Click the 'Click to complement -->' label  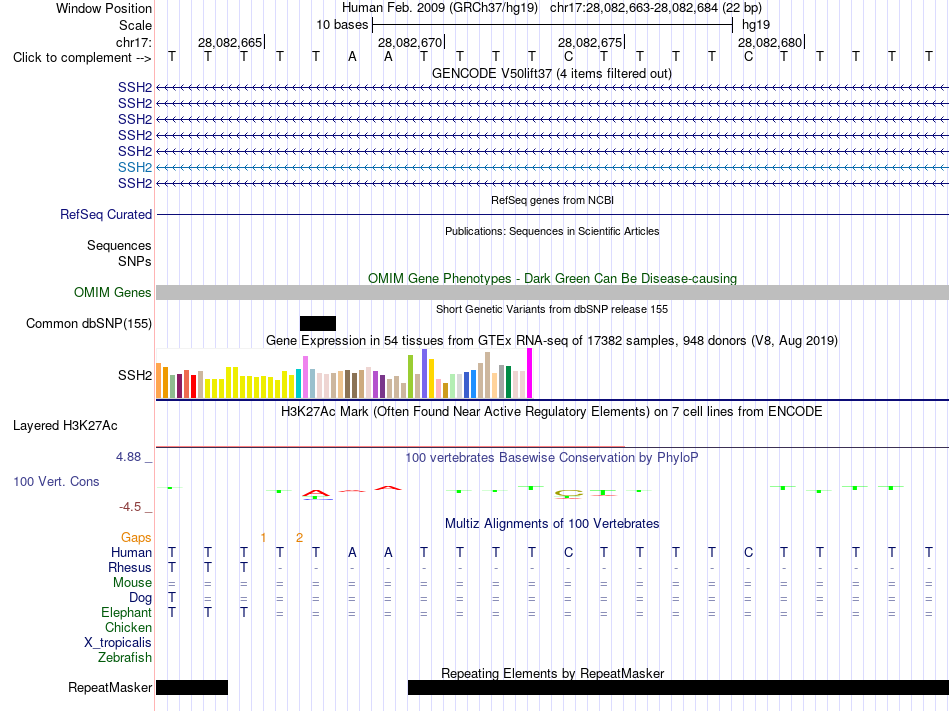pyautogui.click(x=82, y=58)
